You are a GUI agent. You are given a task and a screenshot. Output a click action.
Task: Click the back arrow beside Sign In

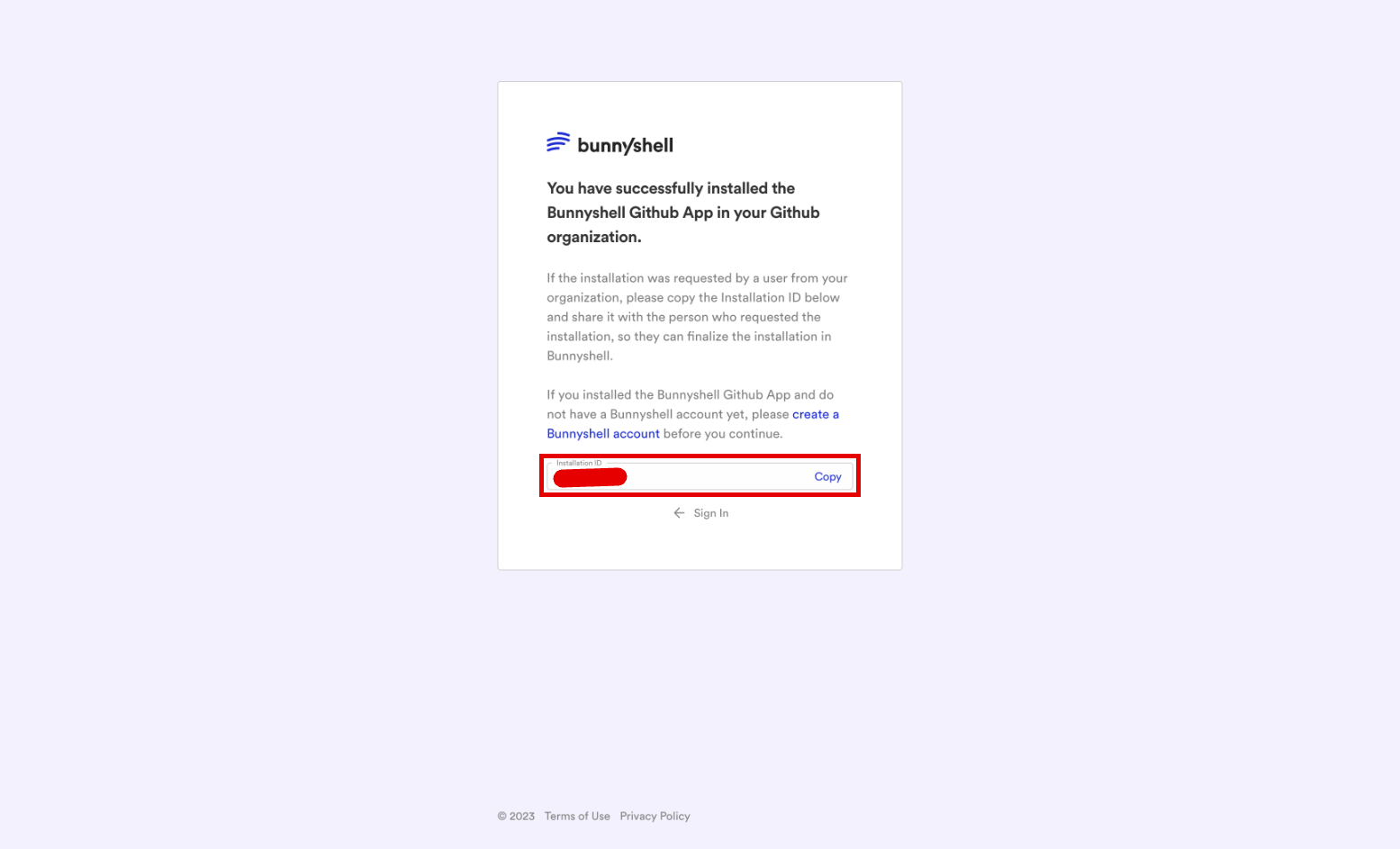679,513
